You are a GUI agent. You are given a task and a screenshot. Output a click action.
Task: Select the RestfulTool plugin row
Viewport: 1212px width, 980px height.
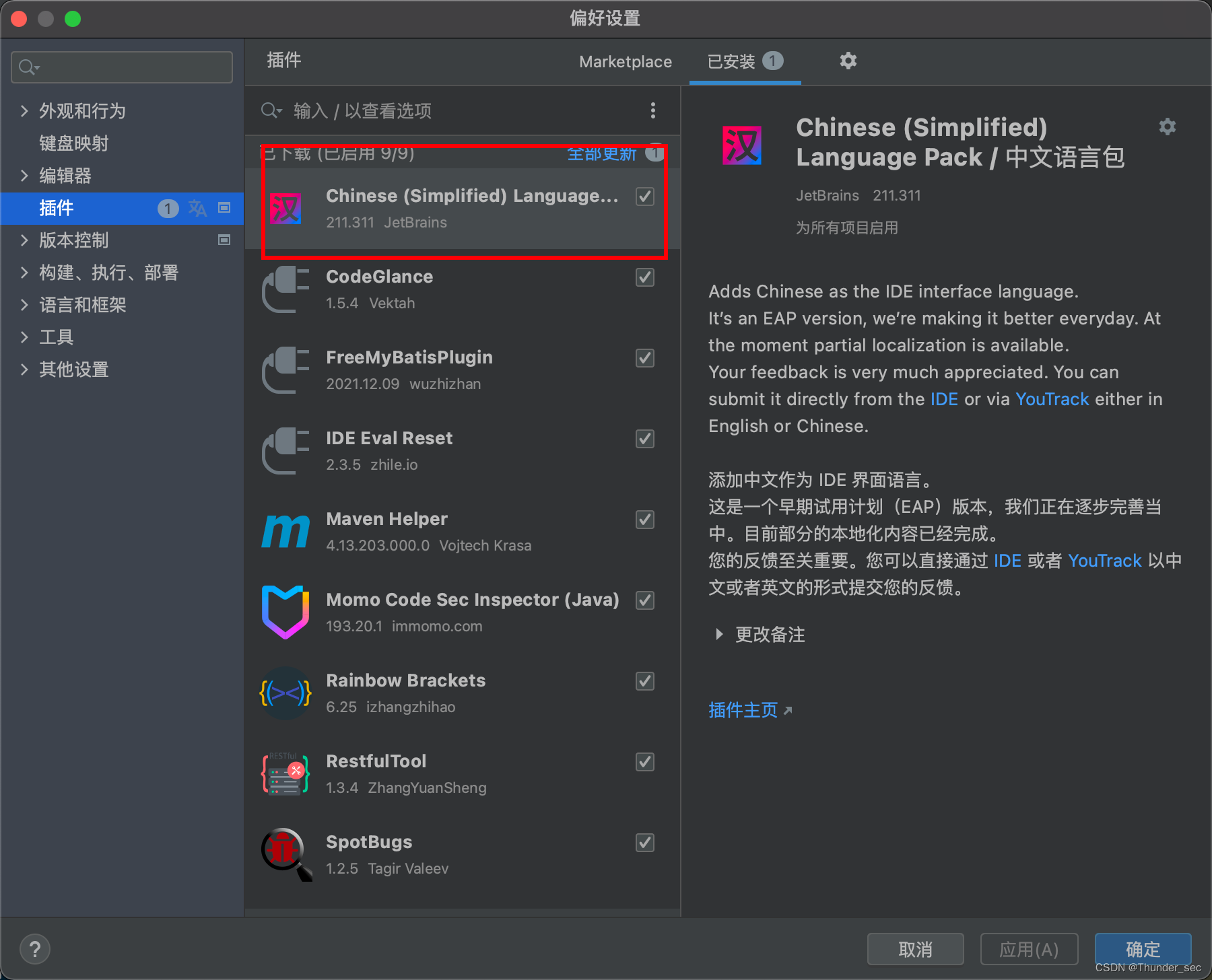coord(463,774)
